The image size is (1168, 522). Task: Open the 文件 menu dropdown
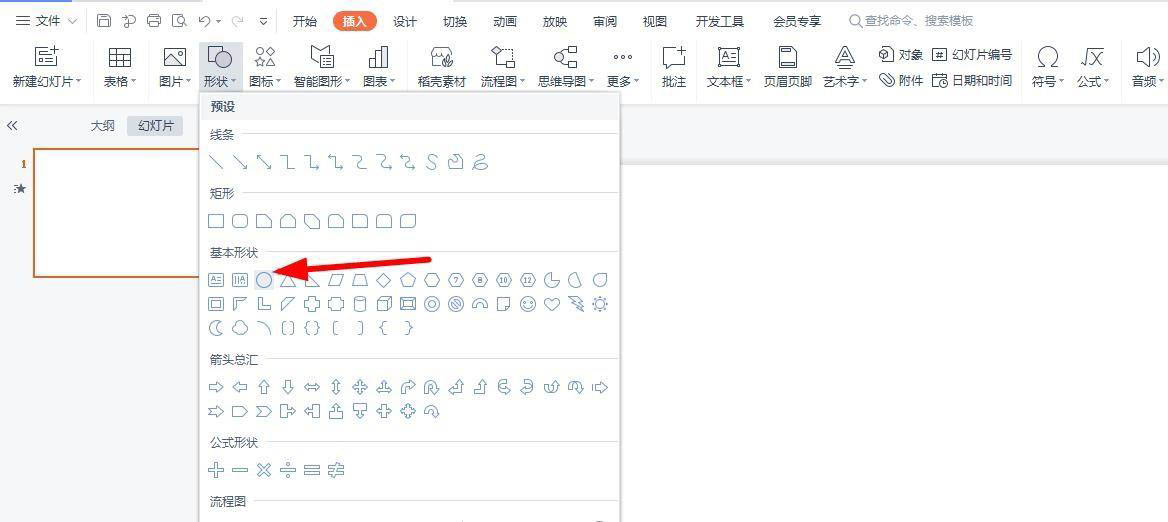[x=46, y=21]
